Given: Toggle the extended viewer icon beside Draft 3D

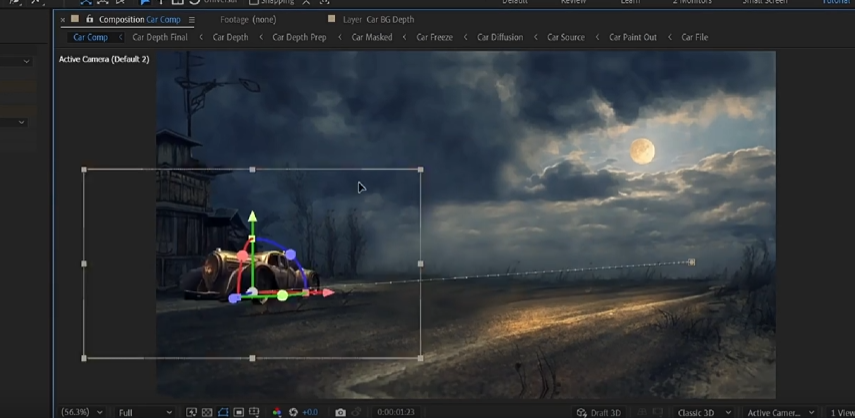Looking at the screenshot, I should 658,413.
